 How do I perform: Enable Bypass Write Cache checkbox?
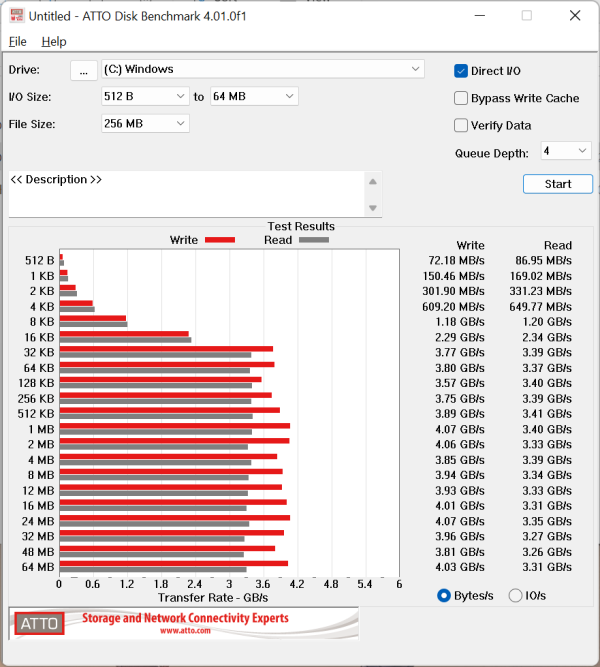click(x=461, y=98)
